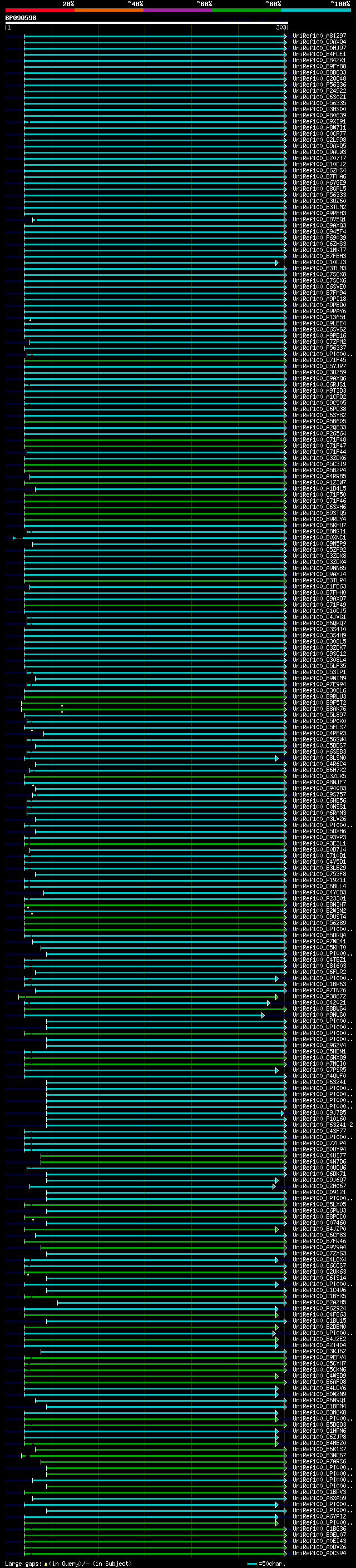Screen dimensions: 356x1568
Task: Select hit UniRef100_C6ZHS4
Action: [319, 170]
